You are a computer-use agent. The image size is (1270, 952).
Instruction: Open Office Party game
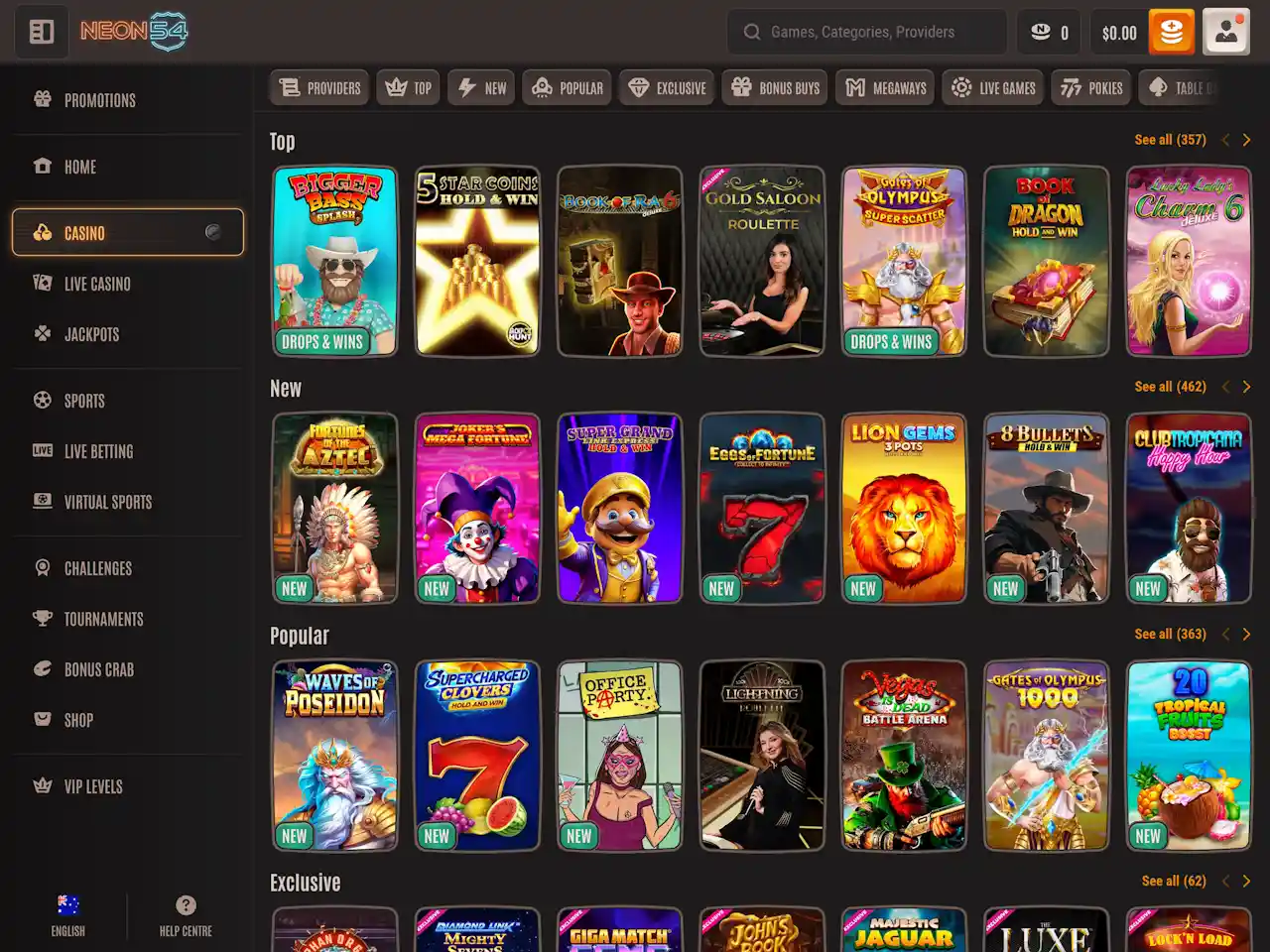tap(620, 756)
